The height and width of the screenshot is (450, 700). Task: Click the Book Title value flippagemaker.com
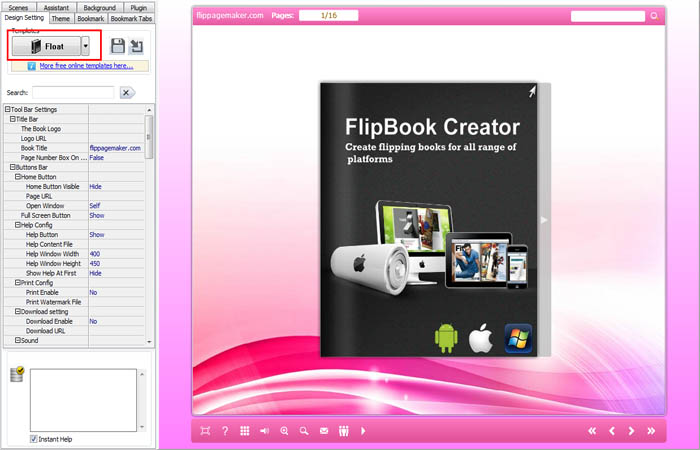pos(115,148)
